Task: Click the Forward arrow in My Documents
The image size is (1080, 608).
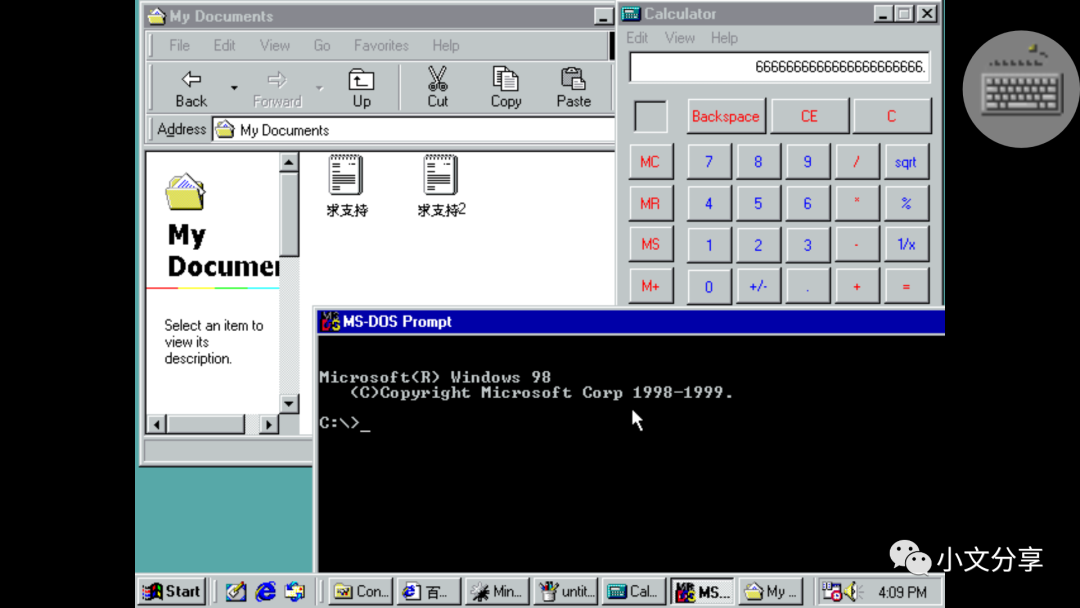Action: 277,88
